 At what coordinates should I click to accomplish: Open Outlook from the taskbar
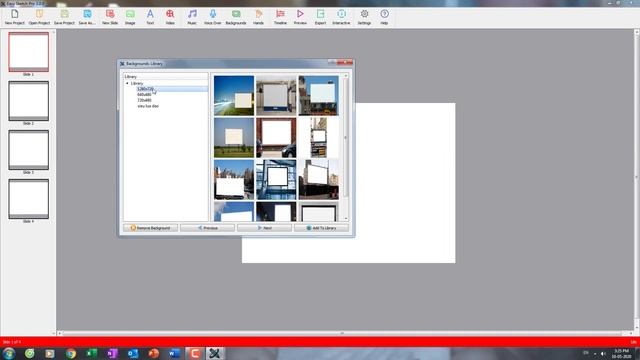[x=133, y=353]
